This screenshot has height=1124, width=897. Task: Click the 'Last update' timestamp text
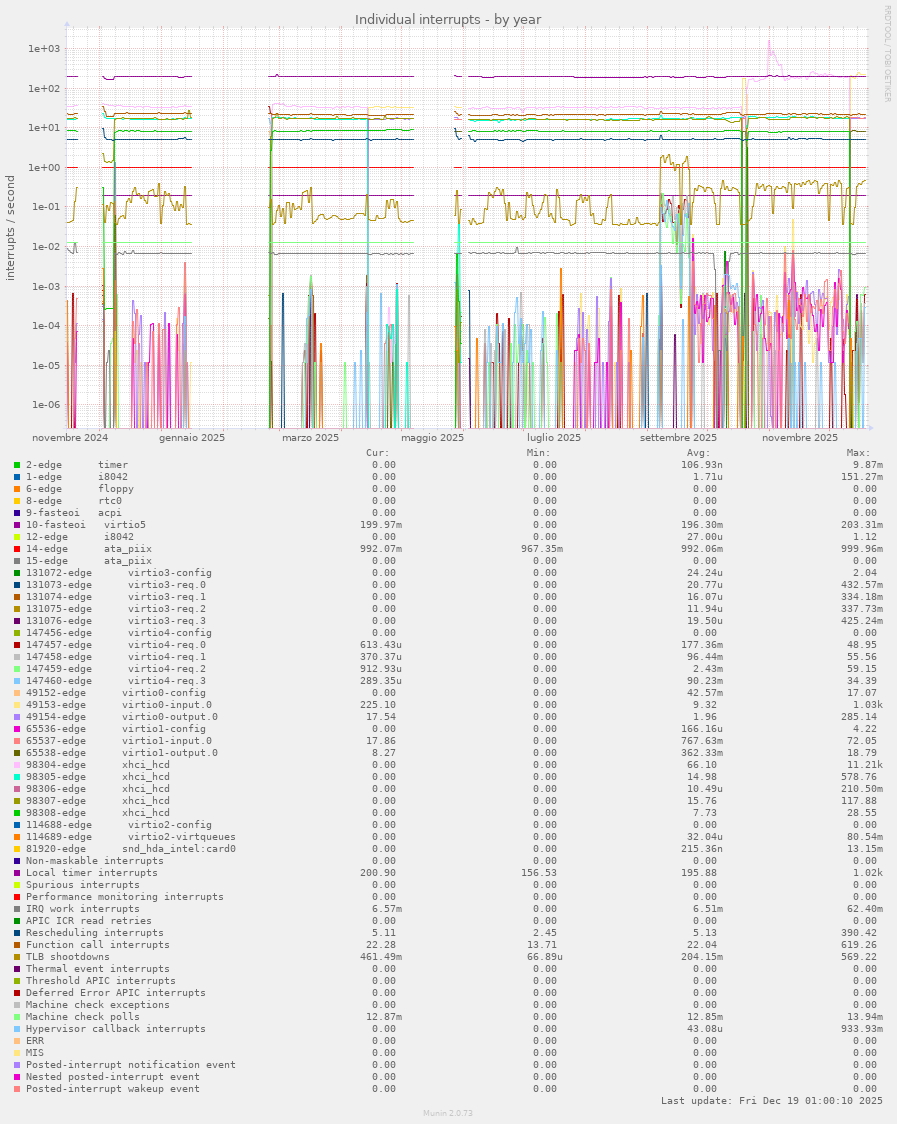(x=771, y=1101)
